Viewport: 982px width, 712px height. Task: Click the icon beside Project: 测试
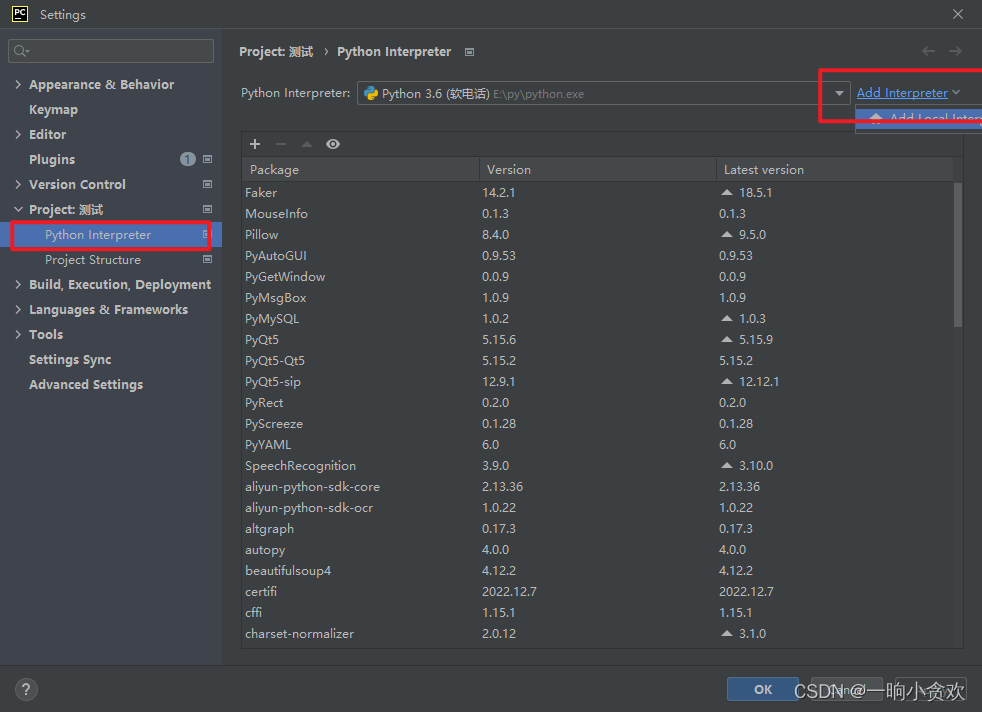(x=207, y=209)
